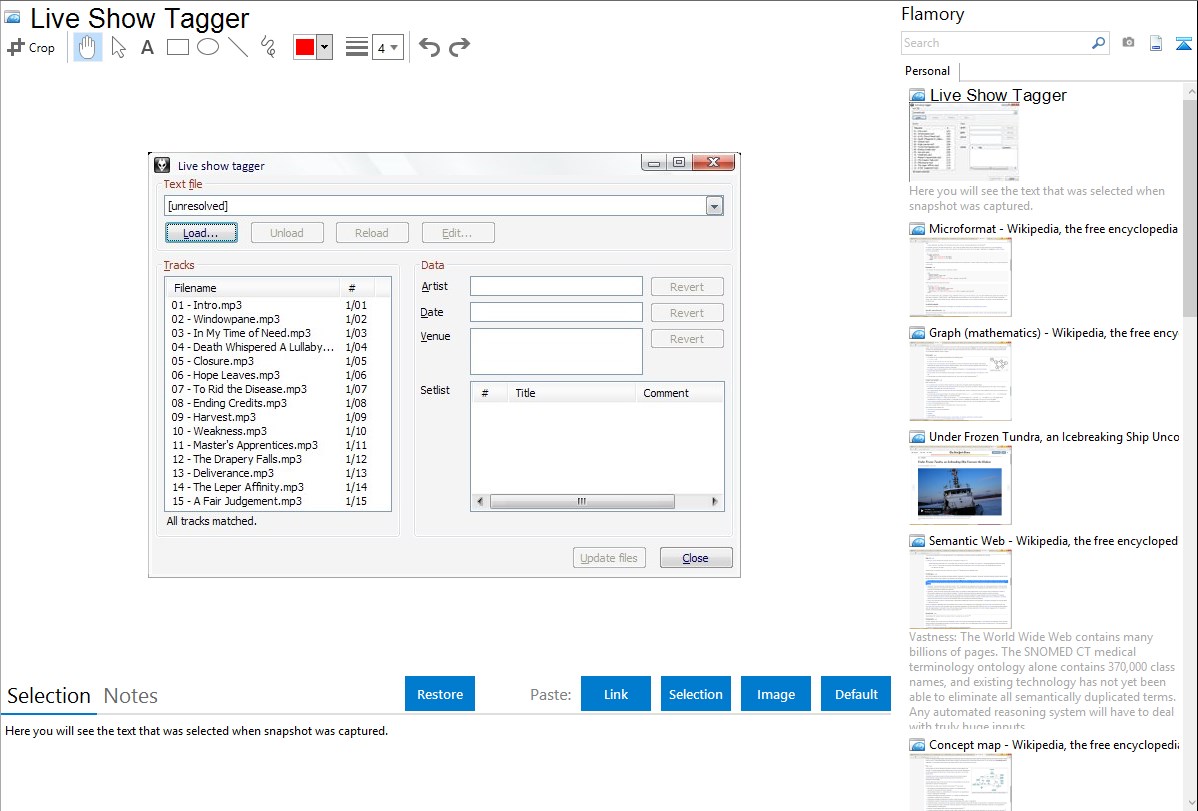Image resolution: width=1198 pixels, height=811 pixels.
Task: Choose the arrow pointer selection tool
Action: pos(119,47)
